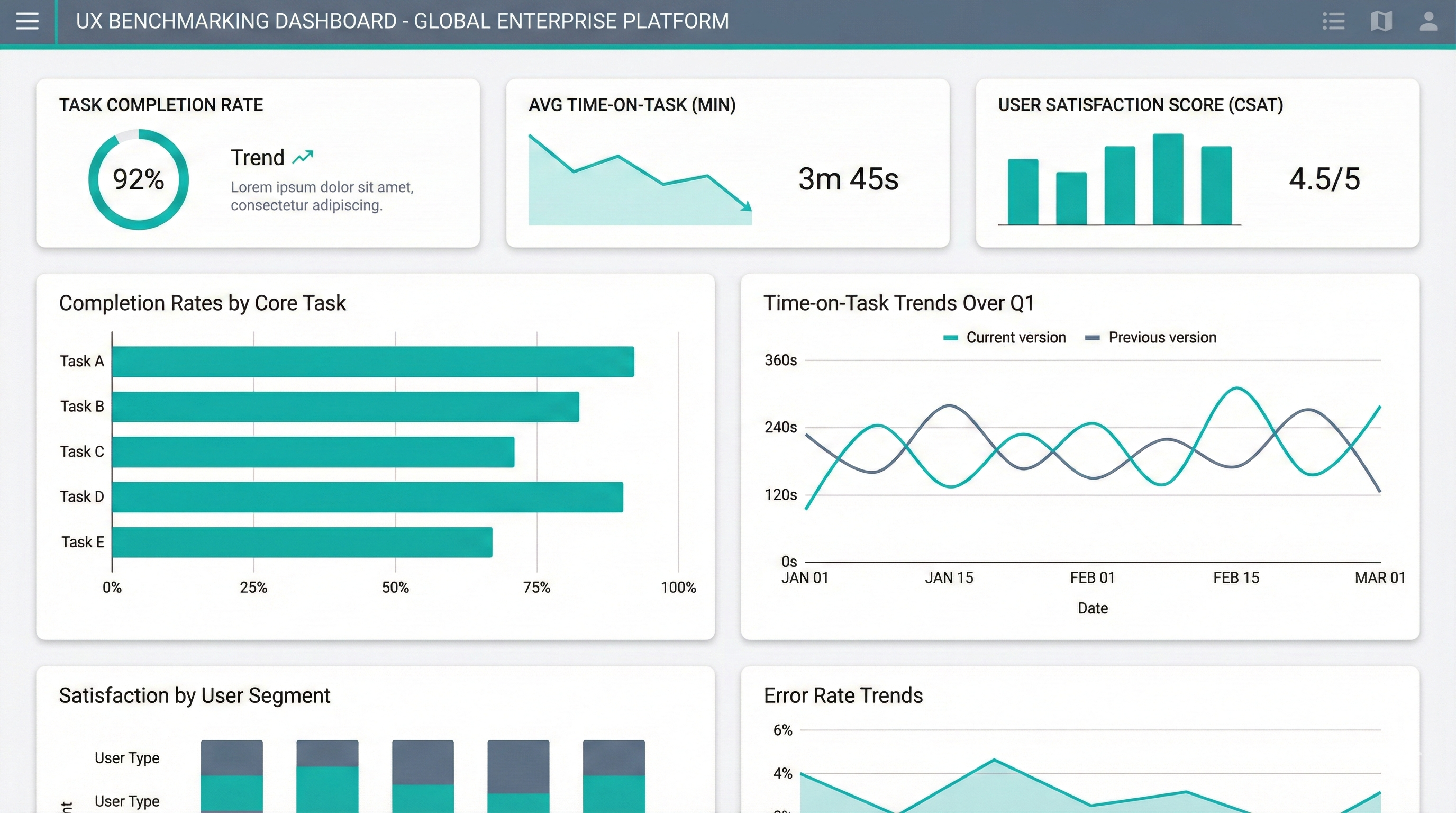Select the Task Completion Rate donut chart
Image resolution: width=1456 pixels, height=813 pixels.
point(139,180)
